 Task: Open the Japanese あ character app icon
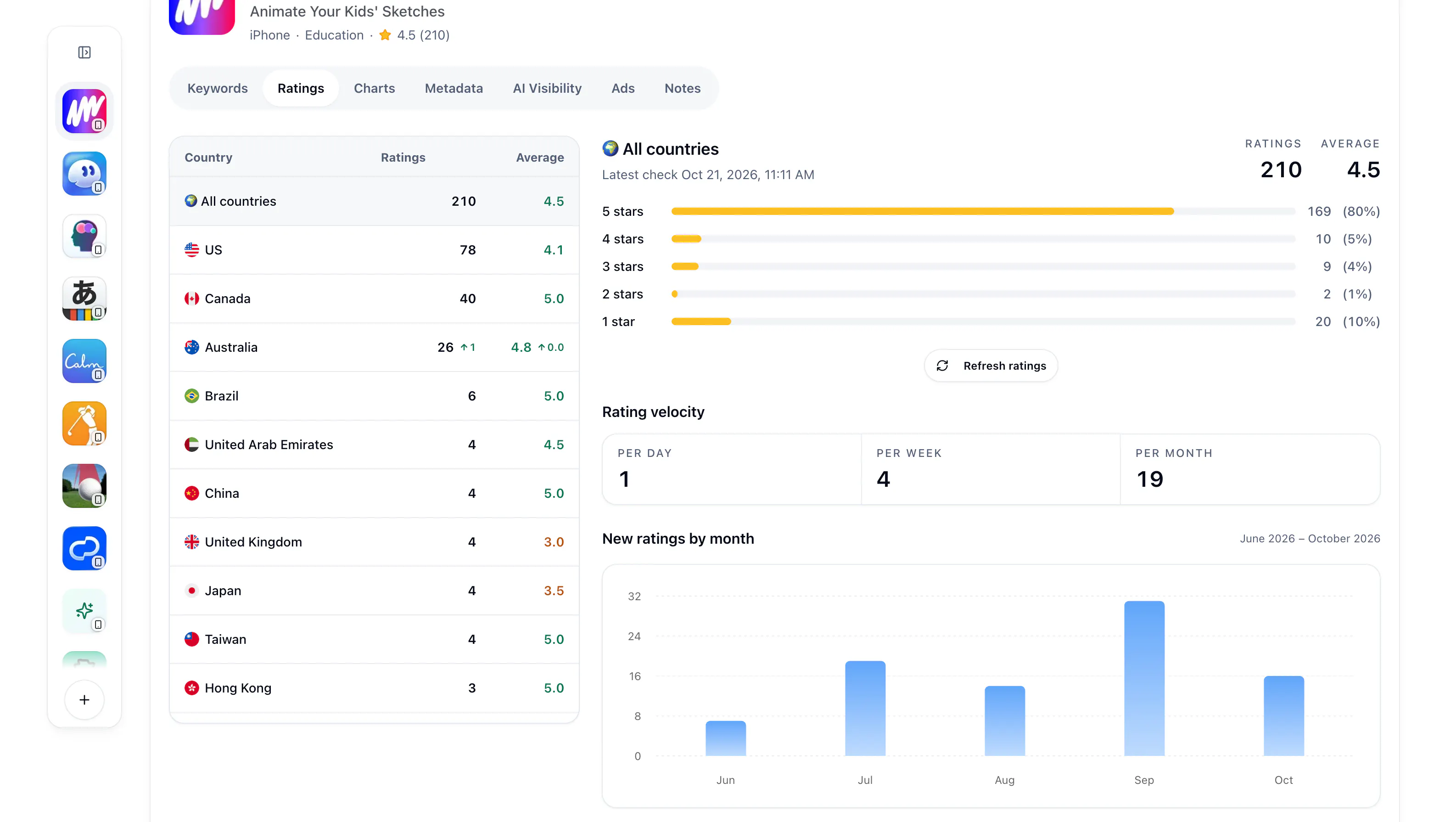click(x=84, y=298)
